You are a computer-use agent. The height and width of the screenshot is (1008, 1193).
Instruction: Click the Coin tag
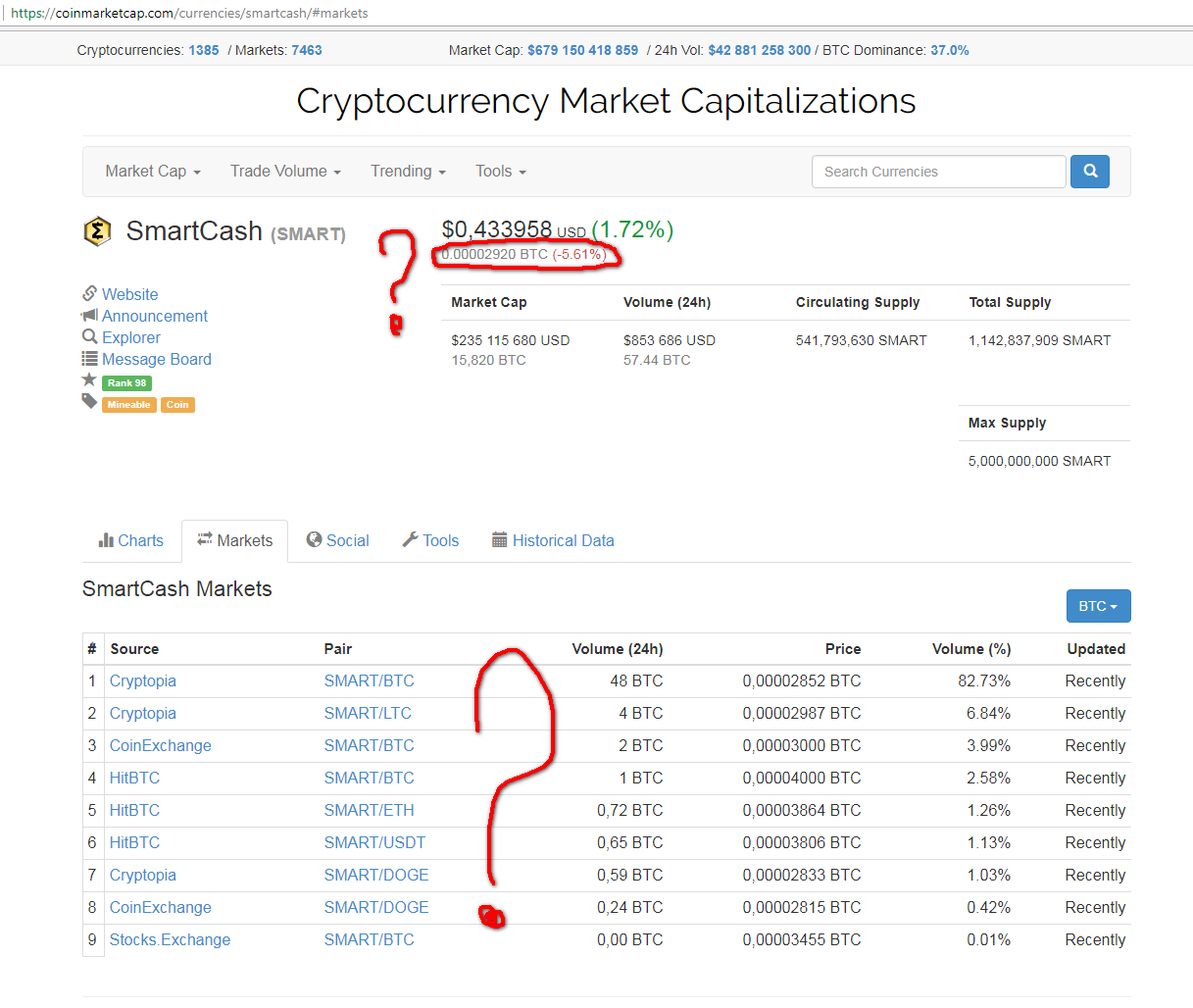tap(177, 405)
